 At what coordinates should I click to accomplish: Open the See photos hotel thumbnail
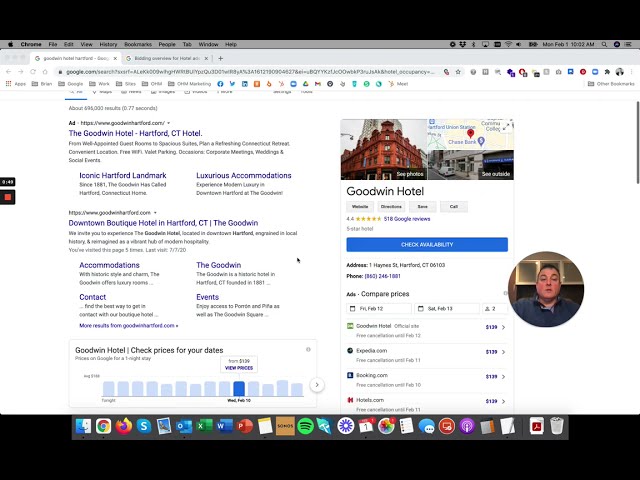384,149
